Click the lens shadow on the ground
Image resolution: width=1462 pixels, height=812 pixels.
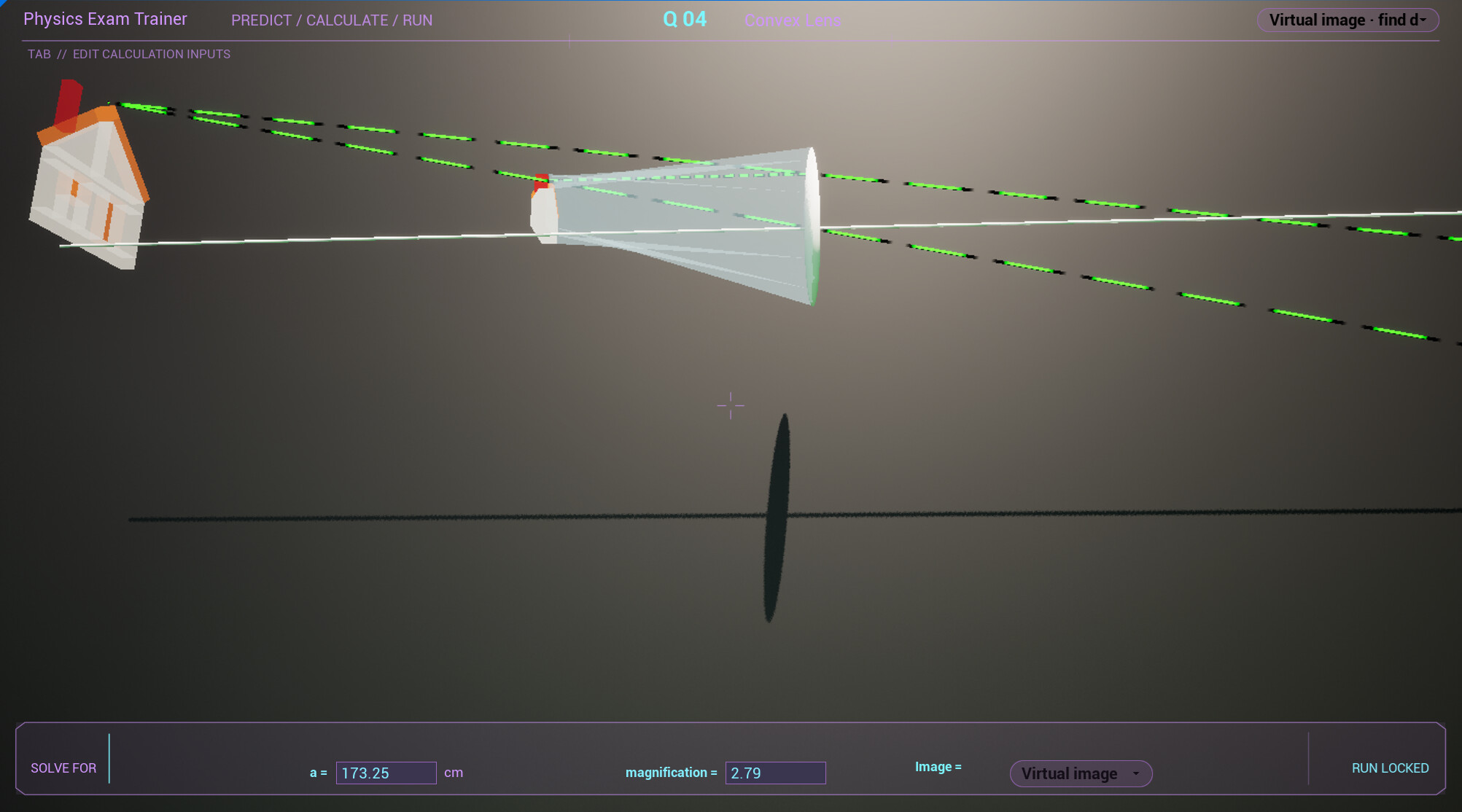pyautogui.click(x=776, y=518)
